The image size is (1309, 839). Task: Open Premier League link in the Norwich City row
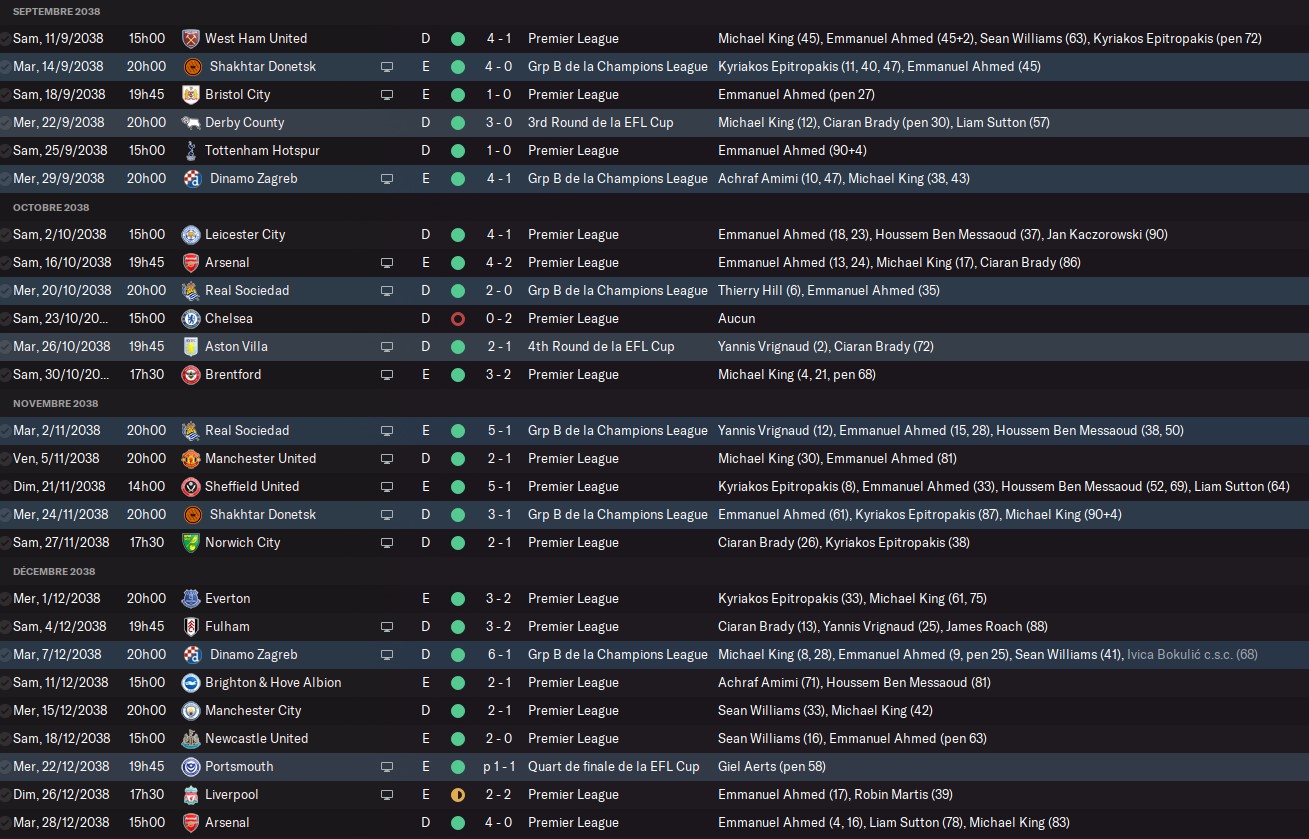click(x=573, y=542)
